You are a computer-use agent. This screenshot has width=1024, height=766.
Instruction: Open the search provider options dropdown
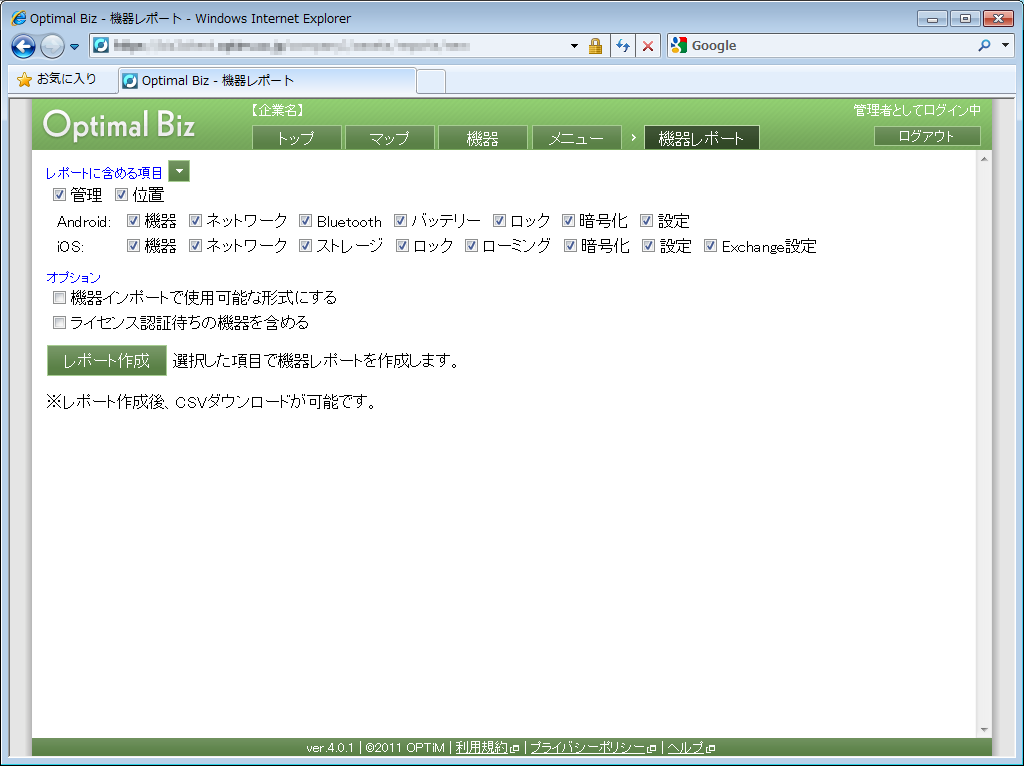1006,45
